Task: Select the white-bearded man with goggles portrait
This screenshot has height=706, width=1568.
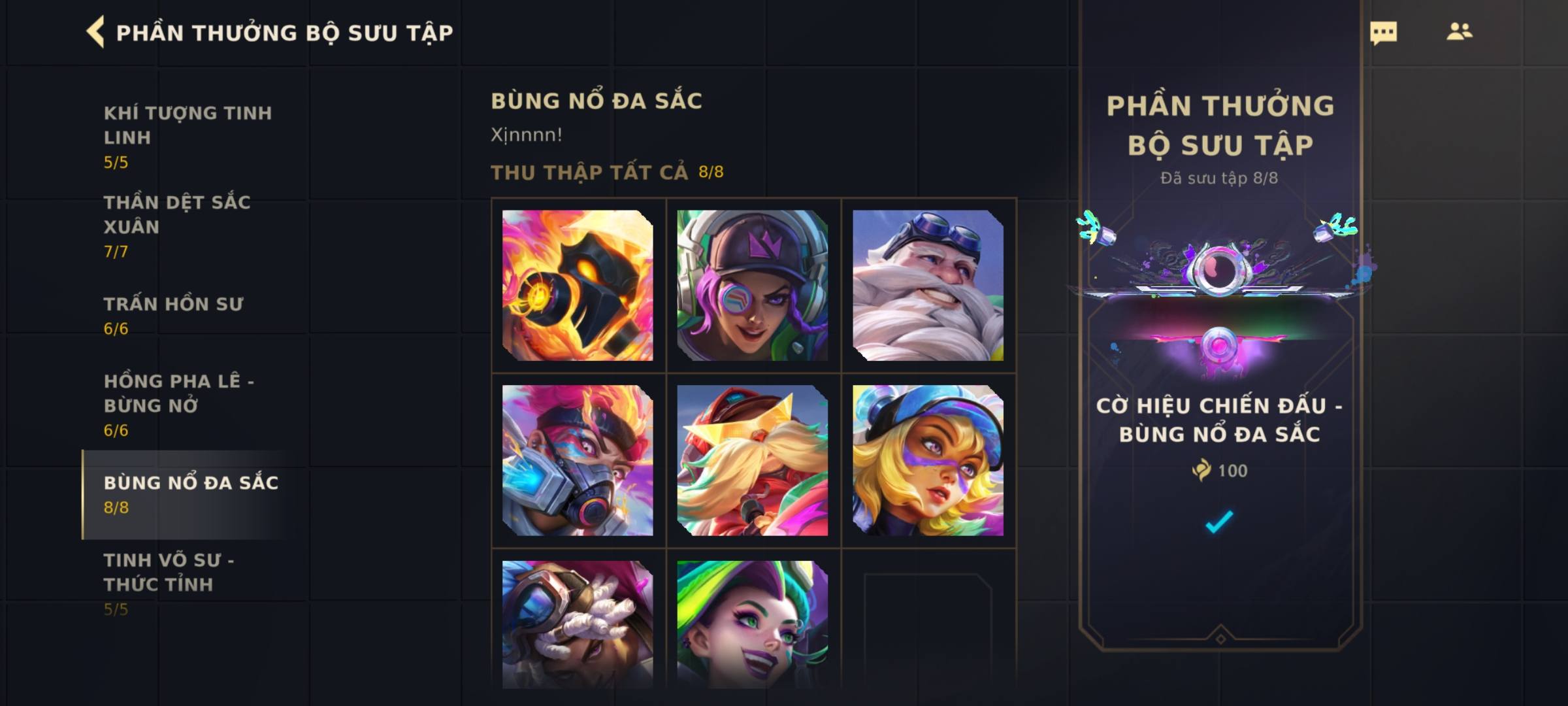Action: point(928,285)
